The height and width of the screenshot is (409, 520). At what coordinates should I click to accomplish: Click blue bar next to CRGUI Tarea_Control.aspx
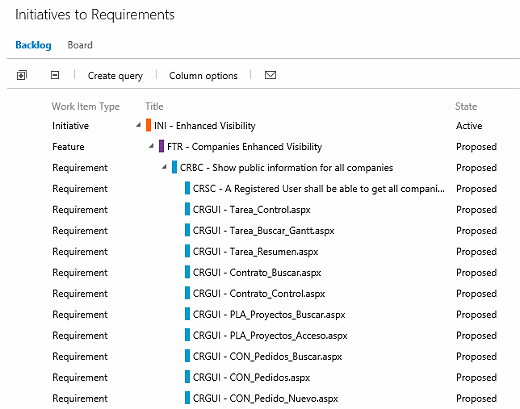[x=187, y=209]
